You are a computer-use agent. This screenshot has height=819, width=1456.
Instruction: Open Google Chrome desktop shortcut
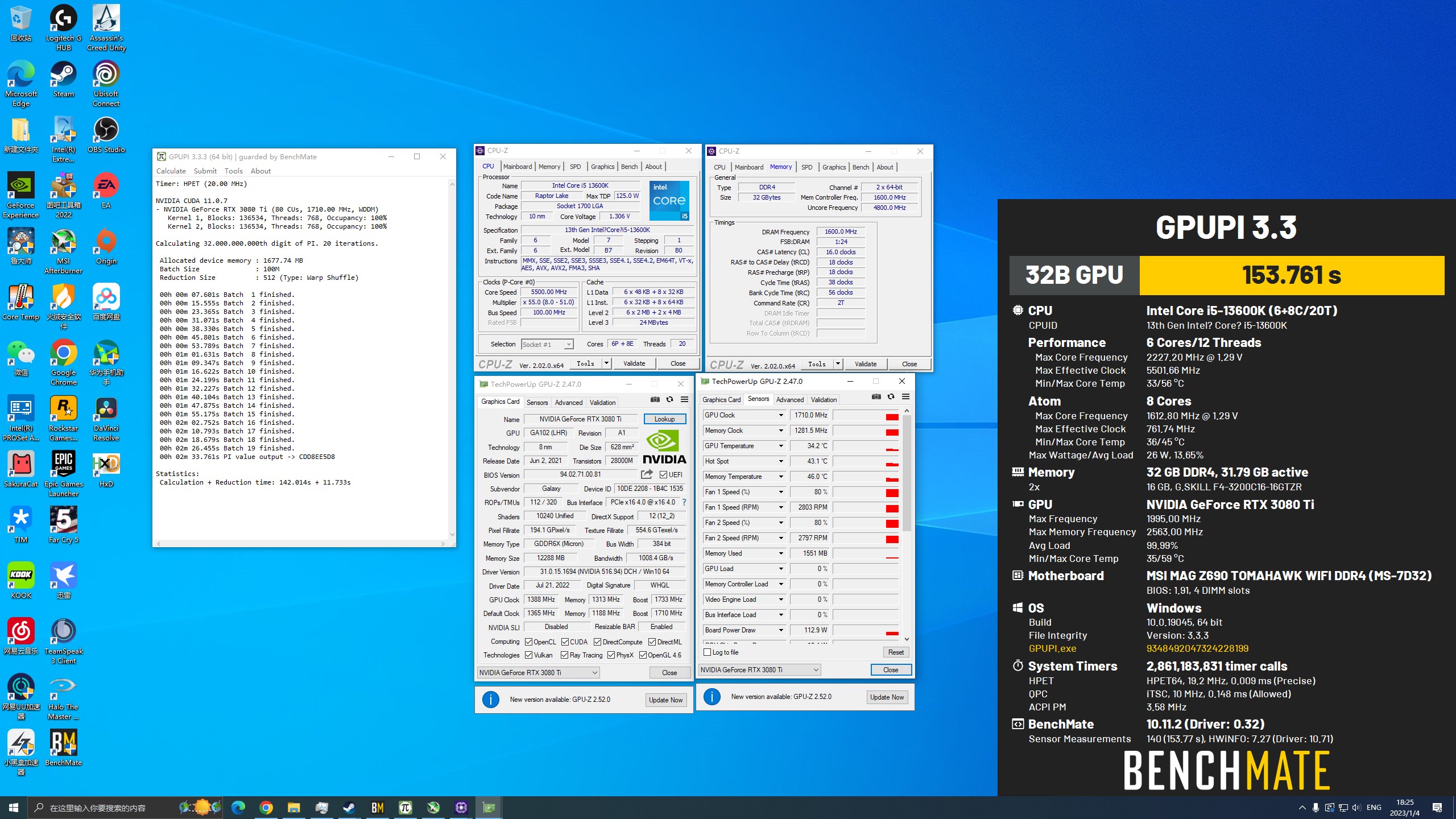pos(64,362)
